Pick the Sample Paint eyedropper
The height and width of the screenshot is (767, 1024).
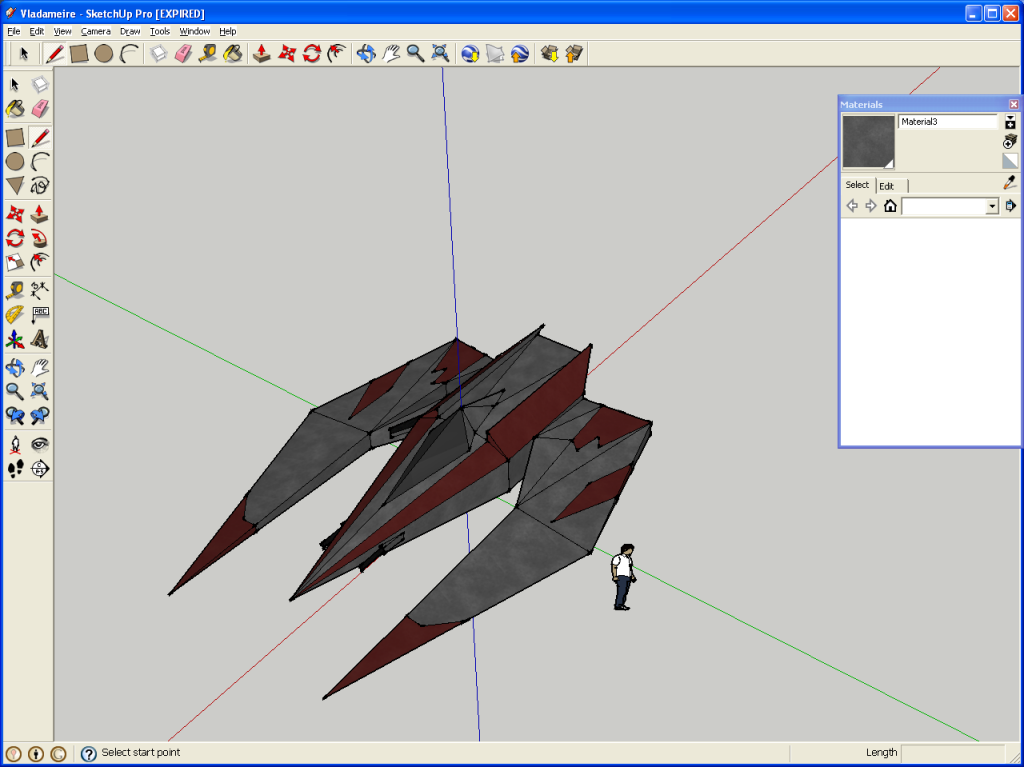(x=1010, y=183)
